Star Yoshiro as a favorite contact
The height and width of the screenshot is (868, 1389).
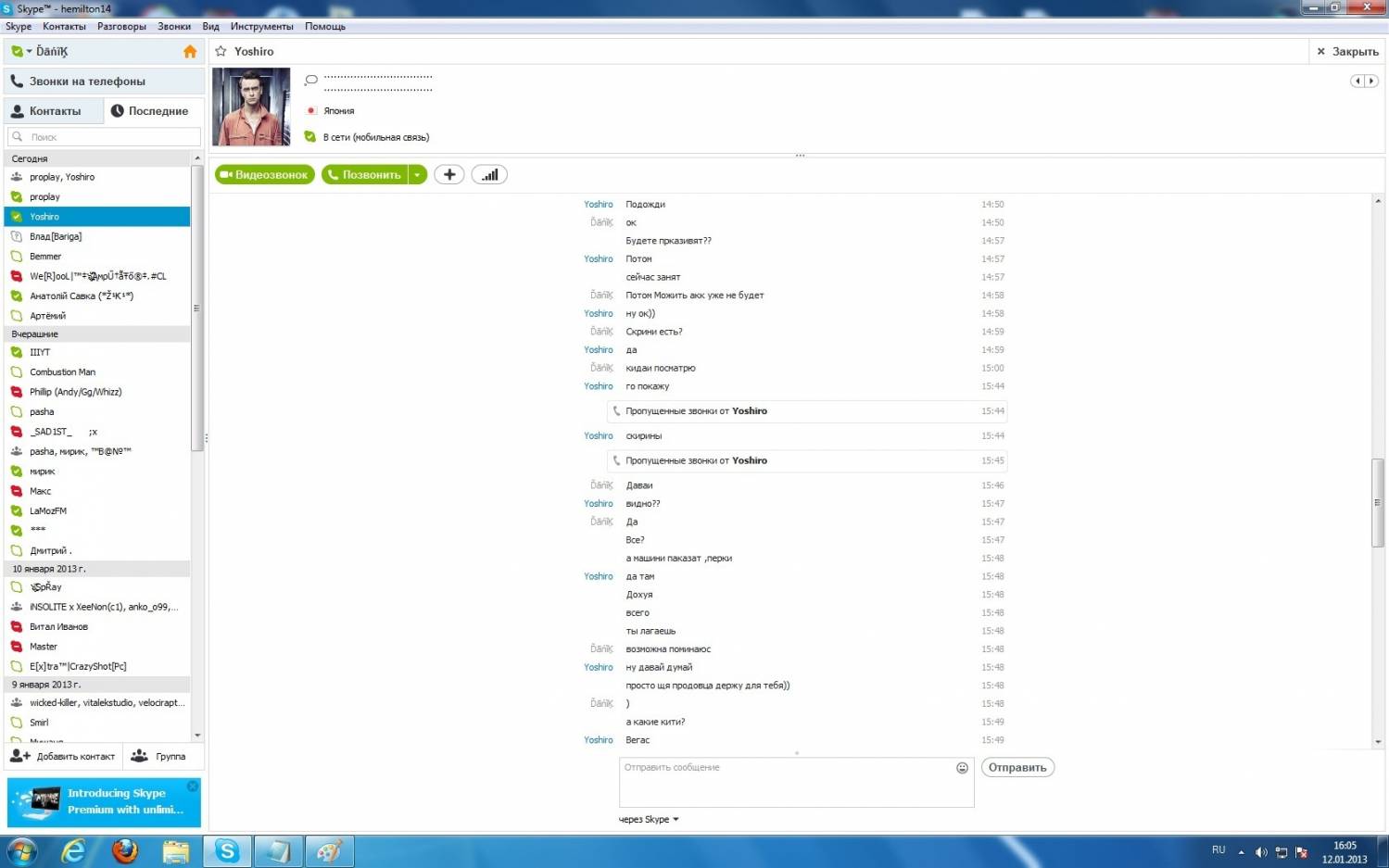click(221, 52)
